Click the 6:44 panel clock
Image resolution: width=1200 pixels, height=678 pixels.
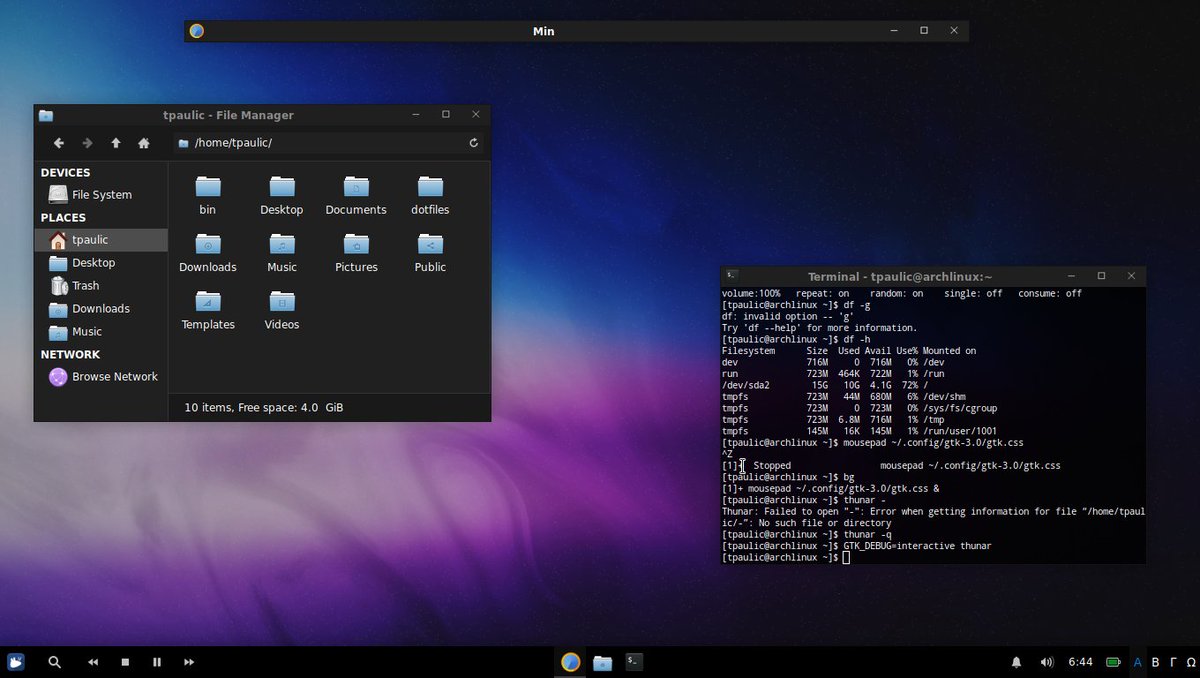tap(1080, 662)
